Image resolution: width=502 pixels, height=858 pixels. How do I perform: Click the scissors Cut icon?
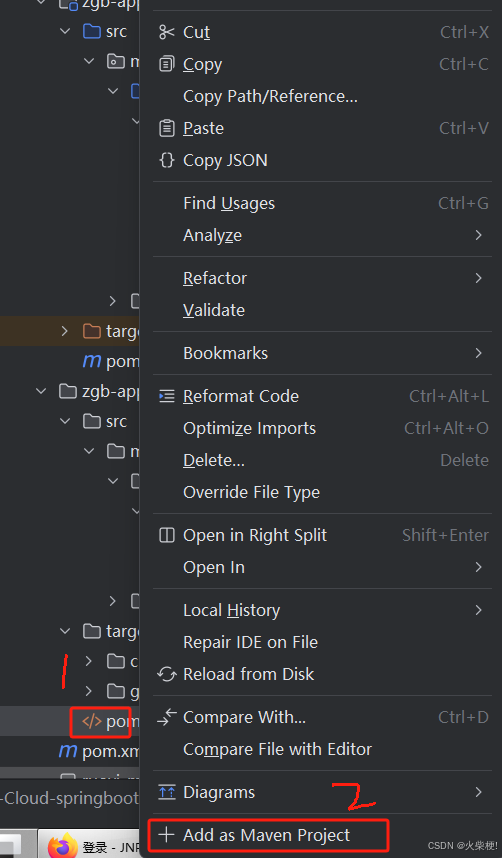(x=166, y=32)
